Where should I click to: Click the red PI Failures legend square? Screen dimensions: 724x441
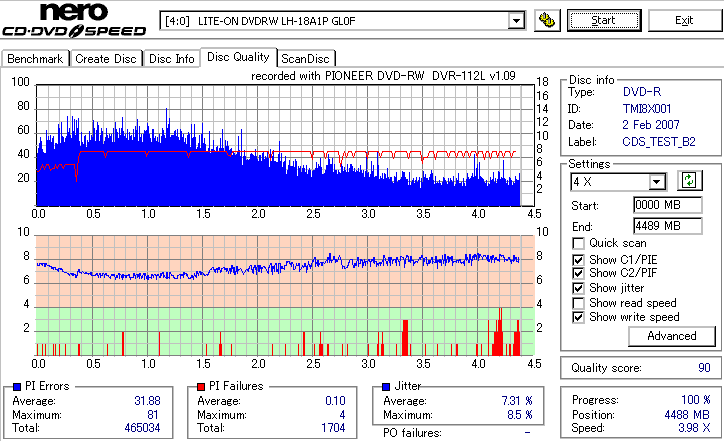coord(201,387)
